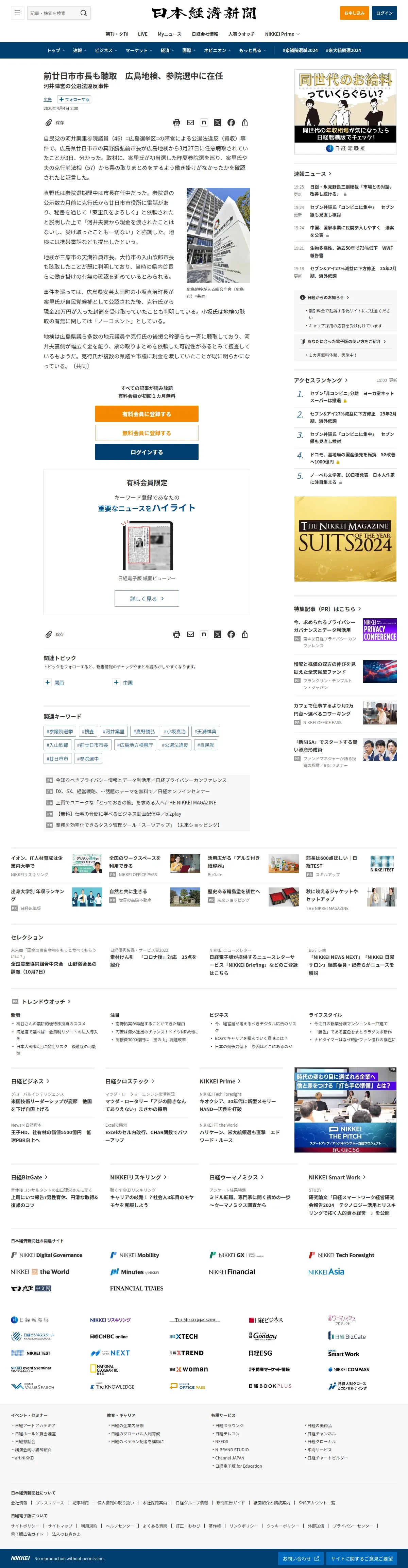Click the X share icon under the article date
Viewport: 408px width, 1568px height.
[x=218, y=123]
